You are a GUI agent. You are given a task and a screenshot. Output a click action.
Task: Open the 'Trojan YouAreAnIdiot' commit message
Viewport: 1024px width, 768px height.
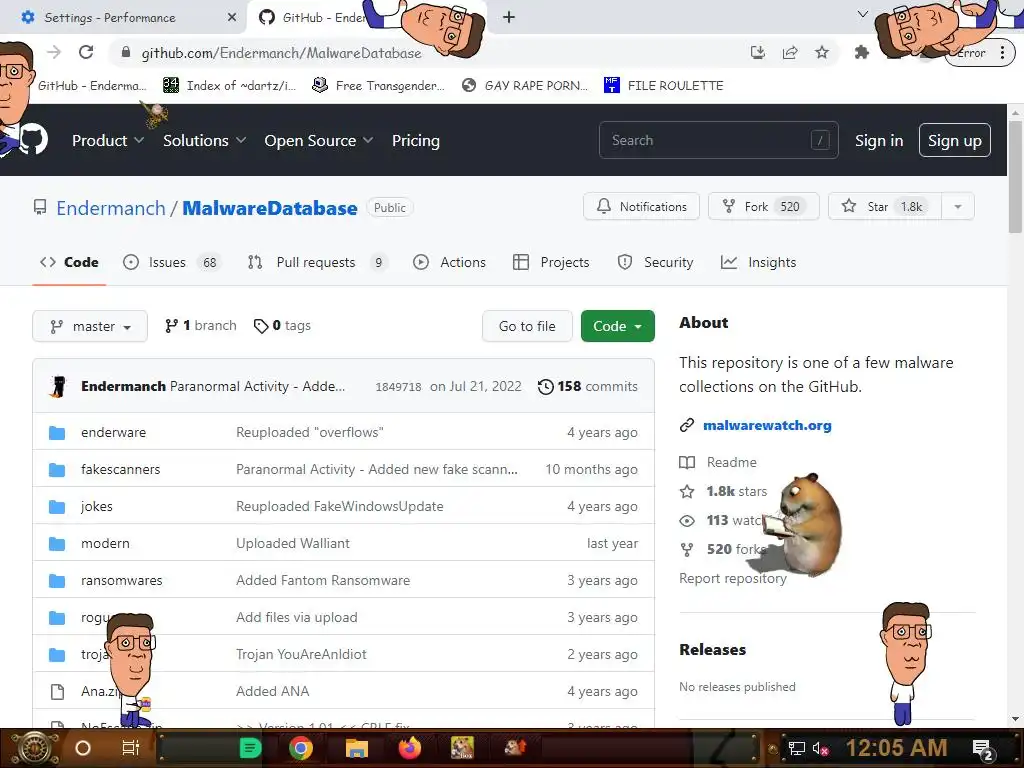(x=301, y=654)
